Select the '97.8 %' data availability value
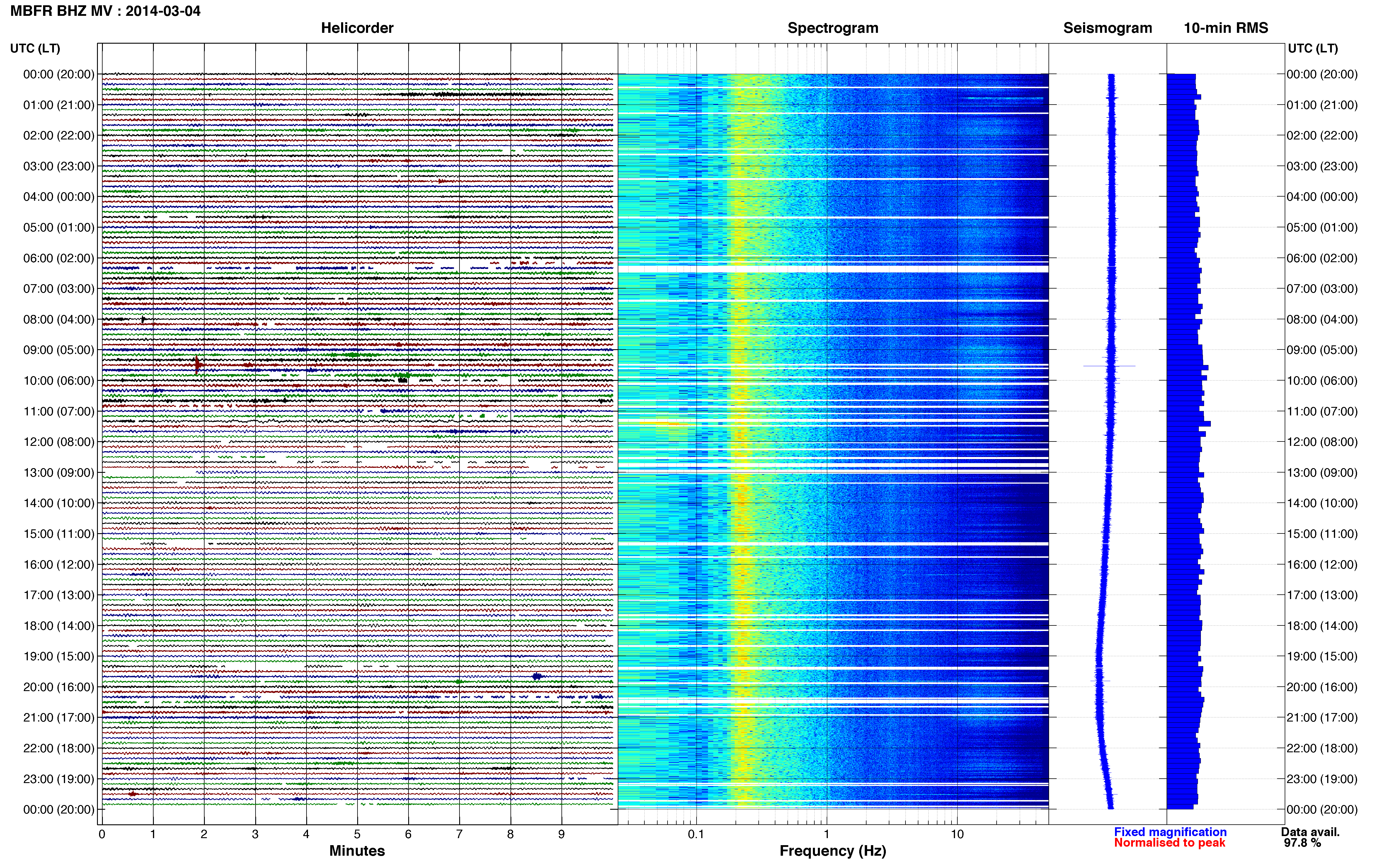The width and height of the screenshot is (1389, 868). [1302, 843]
